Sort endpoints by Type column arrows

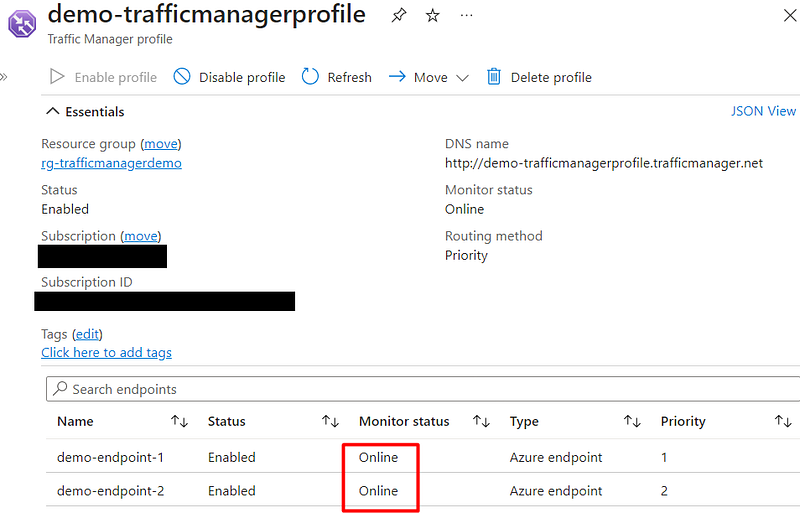pos(632,421)
